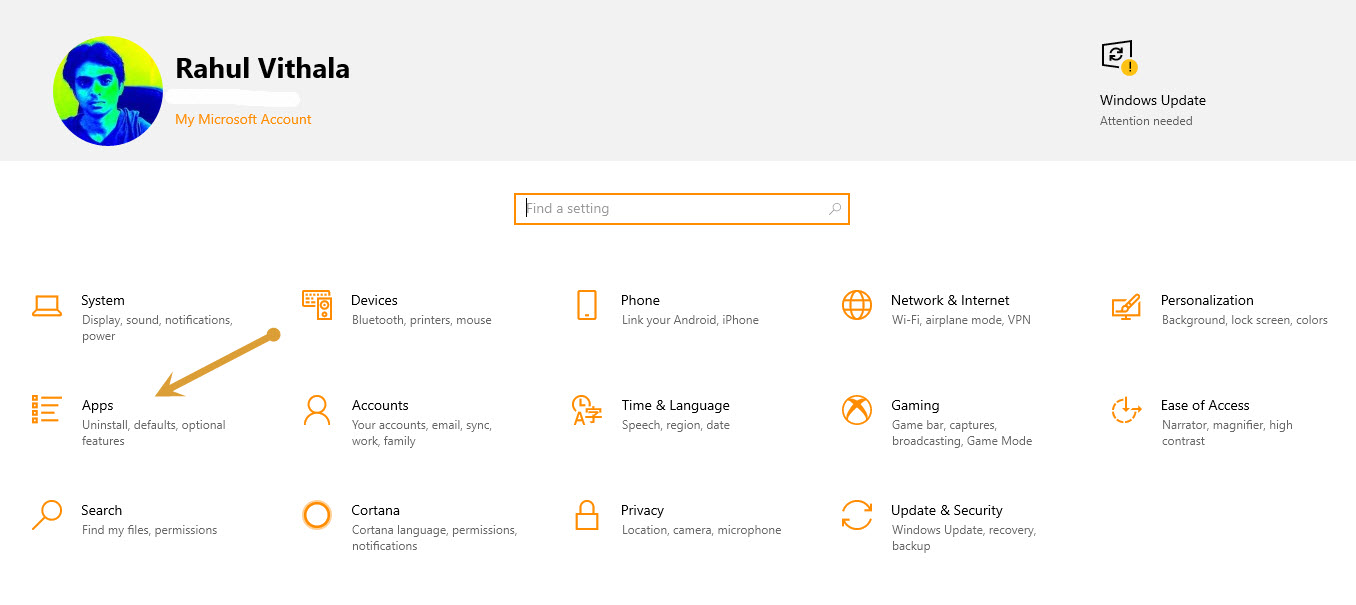Open the Time & Language icon
This screenshot has height=605, width=1356.
click(x=587, y=410)
